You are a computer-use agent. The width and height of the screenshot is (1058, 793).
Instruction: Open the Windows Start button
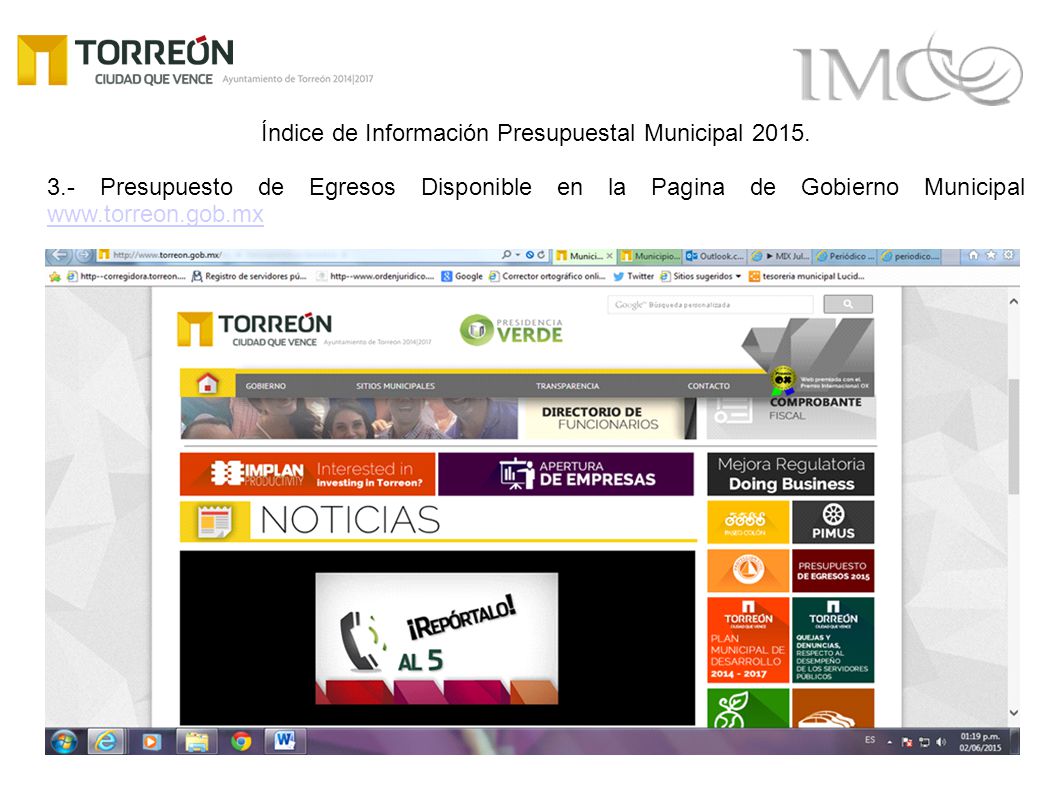65,742
